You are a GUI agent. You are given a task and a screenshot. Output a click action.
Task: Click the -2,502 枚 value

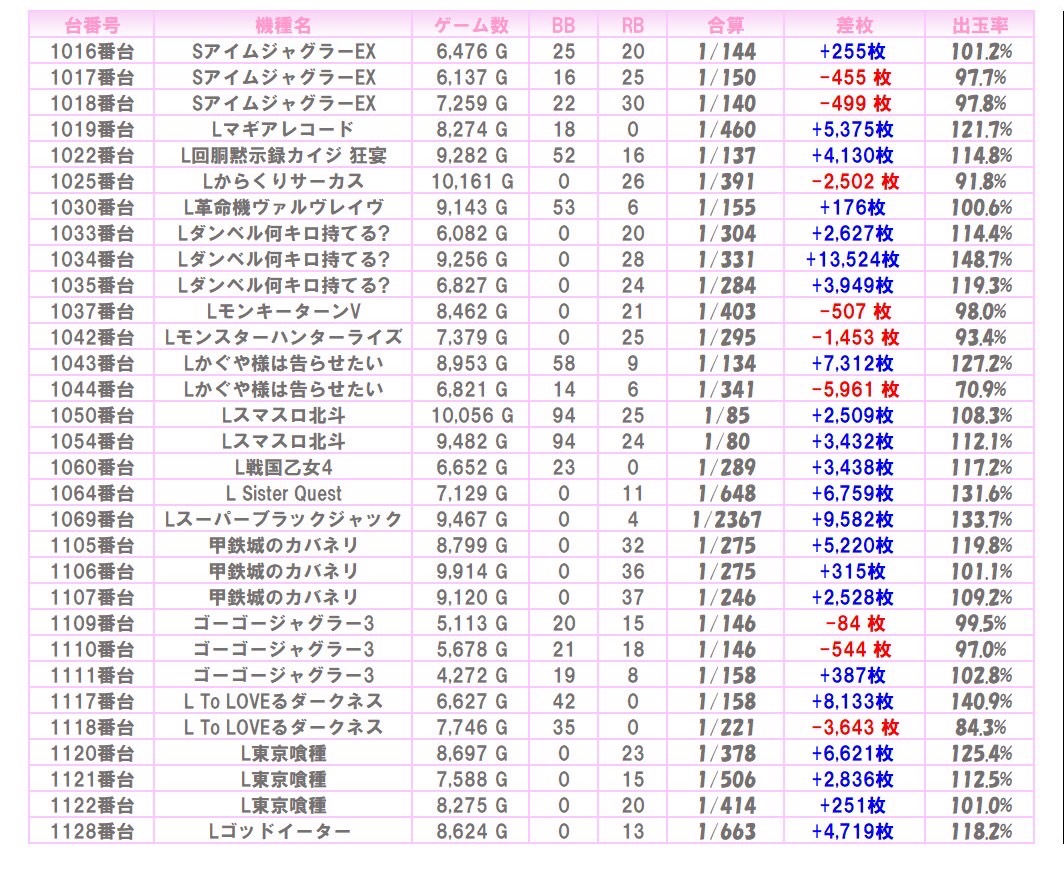pyautogui.click(x=855, y=181)
